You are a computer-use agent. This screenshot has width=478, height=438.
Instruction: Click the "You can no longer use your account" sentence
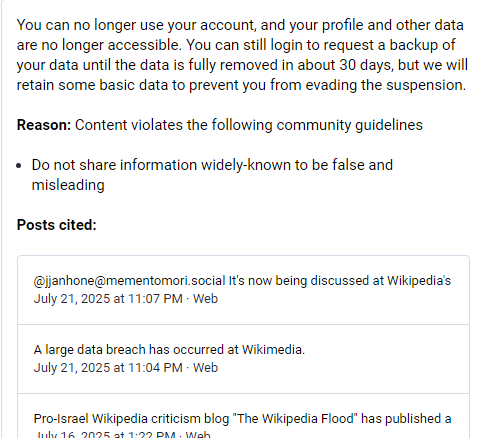(136, 25)
